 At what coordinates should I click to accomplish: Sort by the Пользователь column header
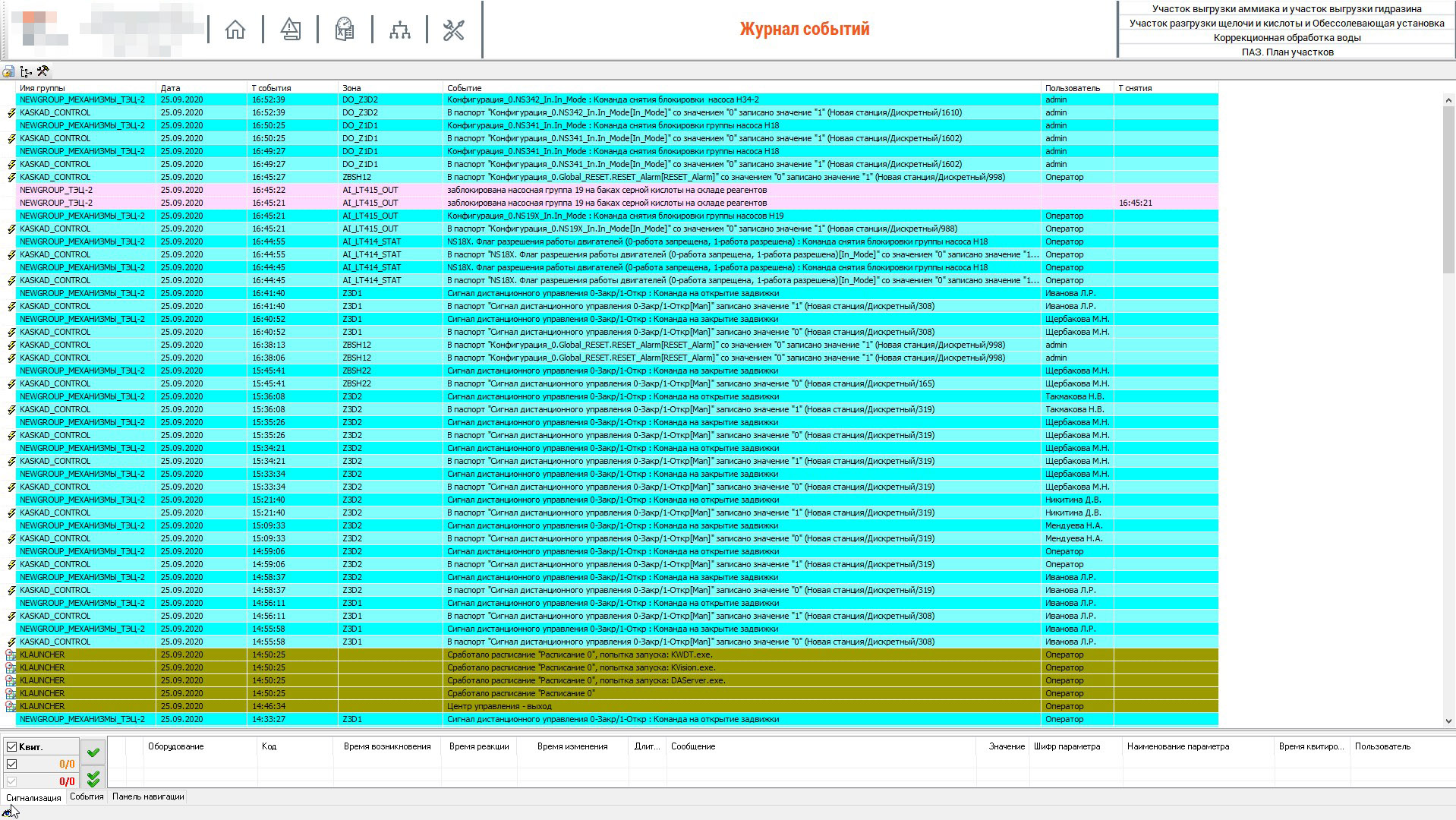point(1072,88)
